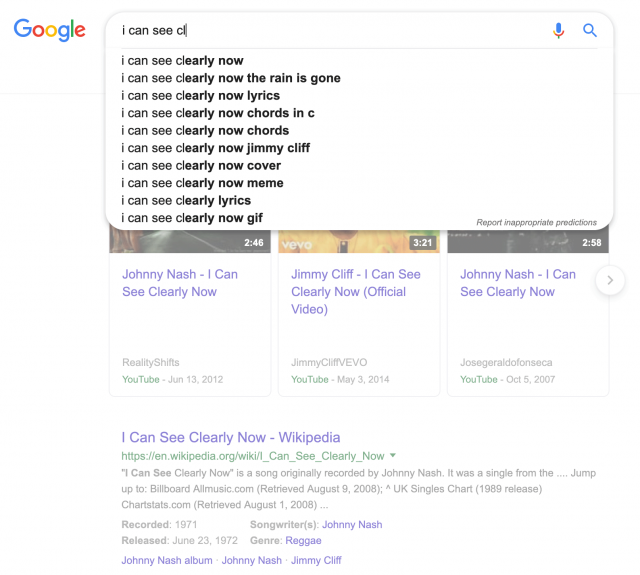Pick suggestion "i can see clearly now meme"

pyautogui.click(x=202, y=183)
